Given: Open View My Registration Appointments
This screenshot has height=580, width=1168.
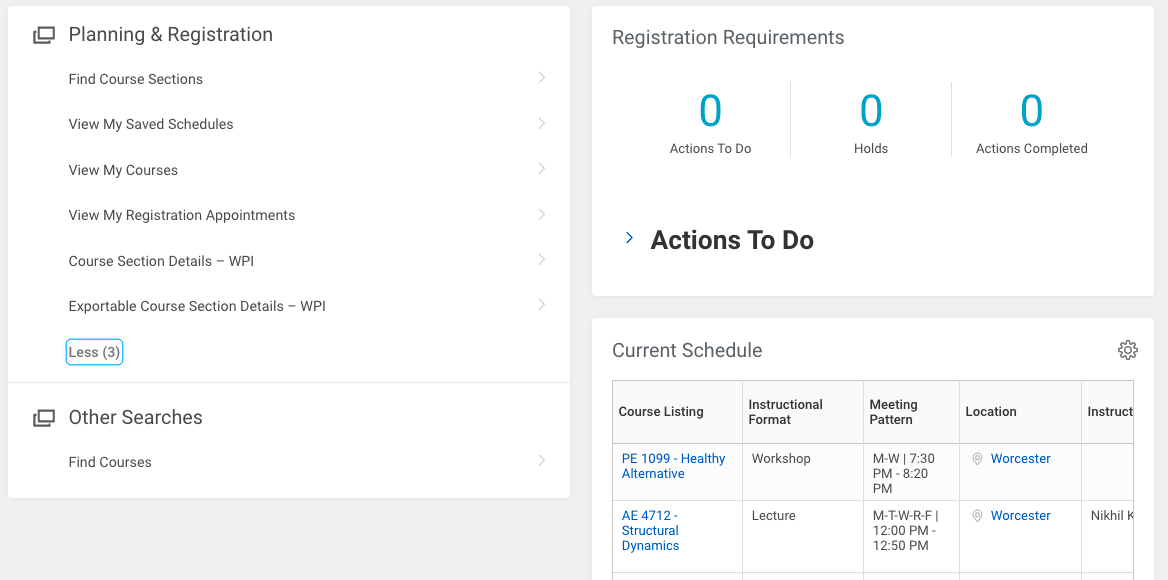Looking at the screenshot, I should point(181,215).
